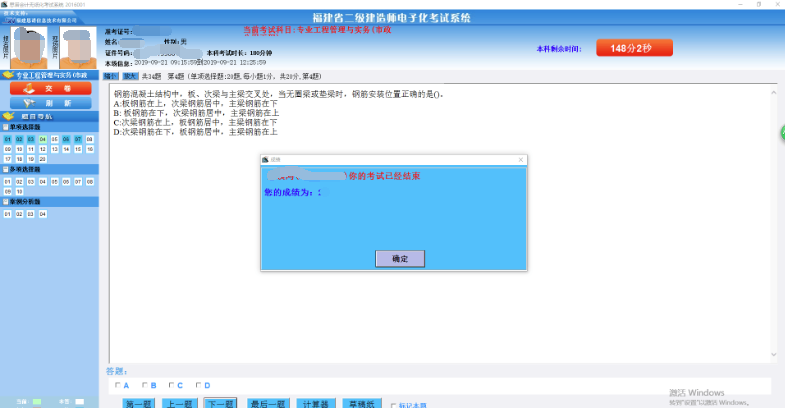Open multiple-choice question 10

pyautogui.click(x=19, y=191)
